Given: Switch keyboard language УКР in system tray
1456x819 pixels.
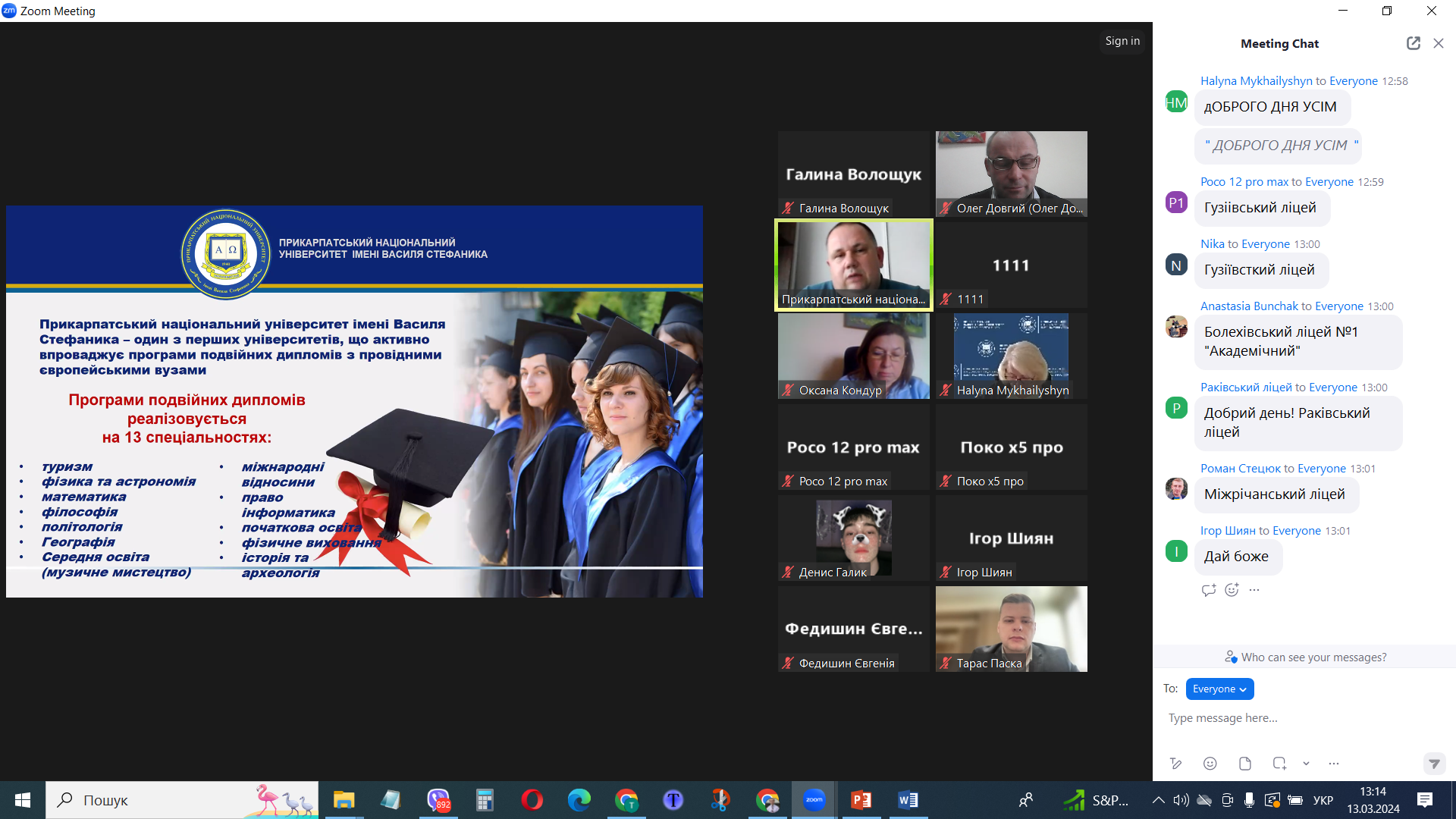Looking at the screenshot, I should coord(1323,800).
